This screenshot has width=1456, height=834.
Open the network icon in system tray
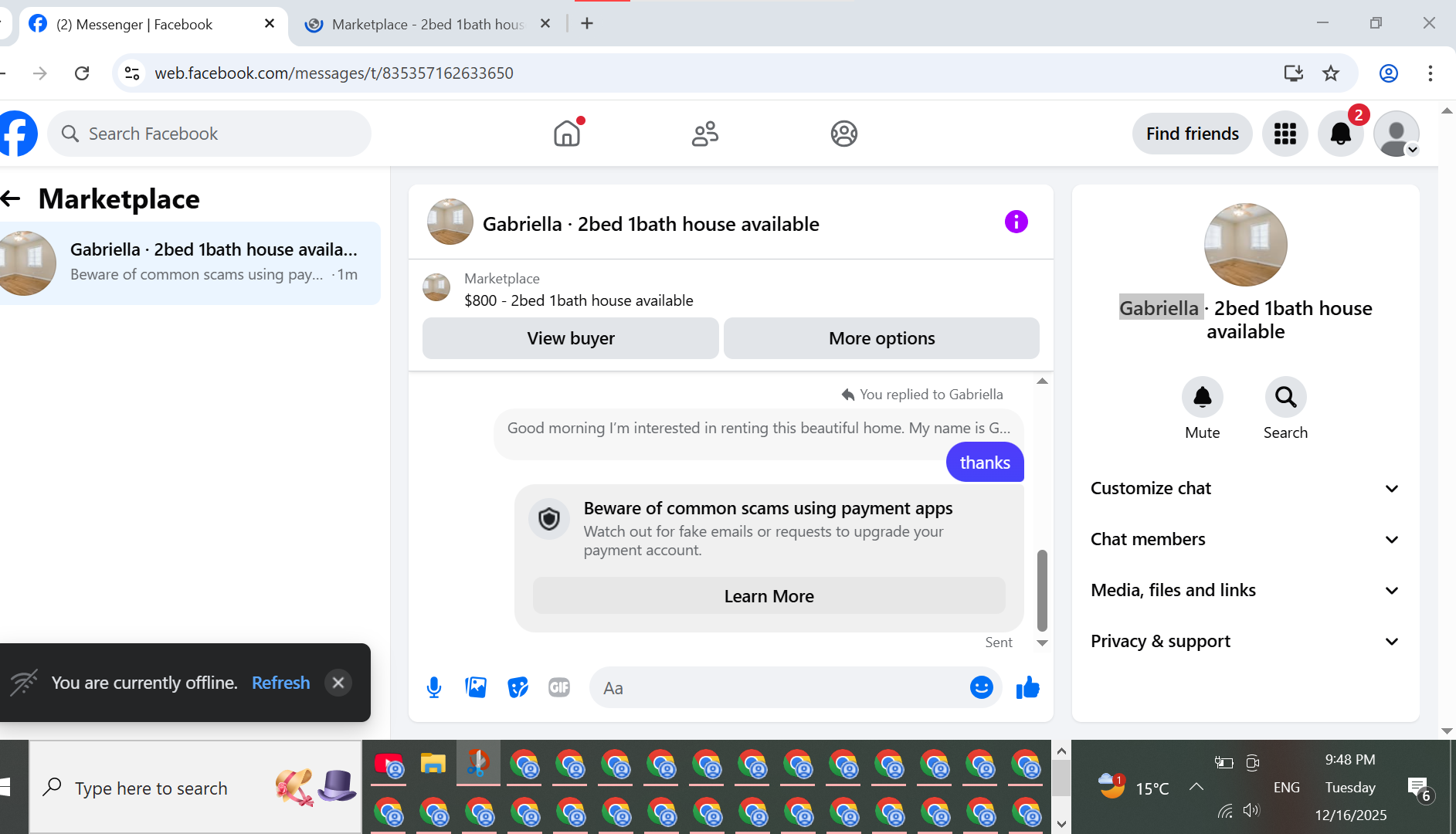(1225, 810)
